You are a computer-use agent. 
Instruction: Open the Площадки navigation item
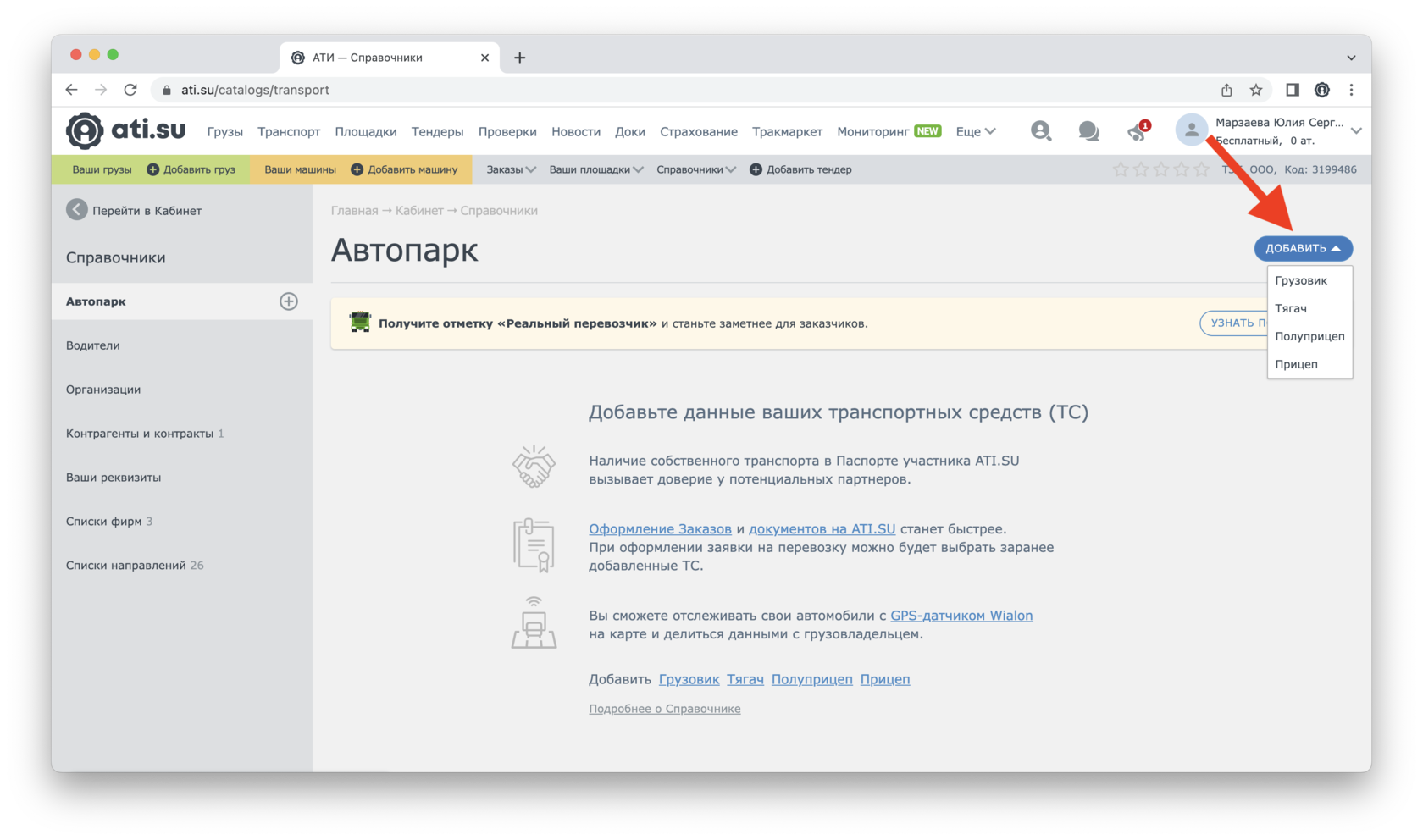(366, 131)
